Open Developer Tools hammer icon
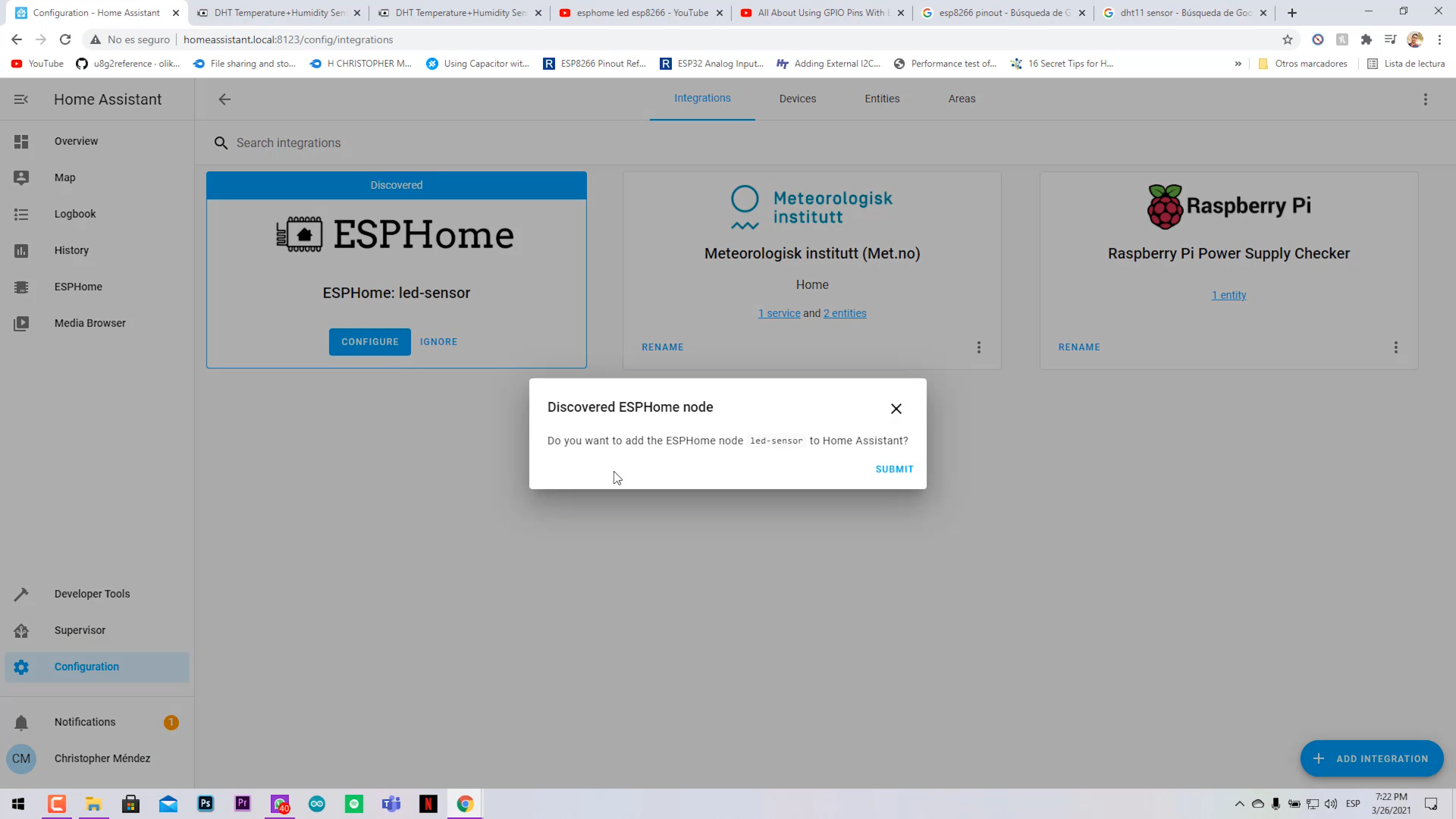Viewport: 1456px width, 819px height. [21, 595]
